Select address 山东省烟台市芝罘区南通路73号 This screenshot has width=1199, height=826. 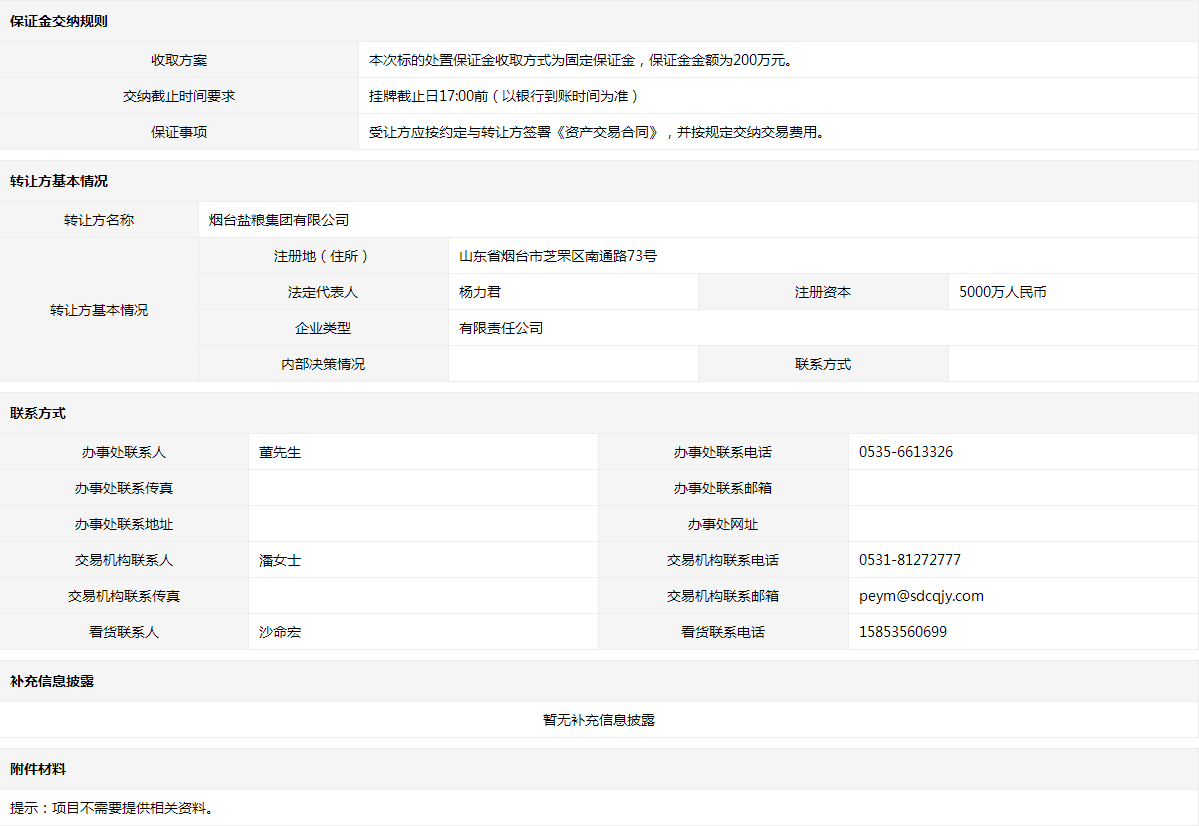[x=557, y=255]
